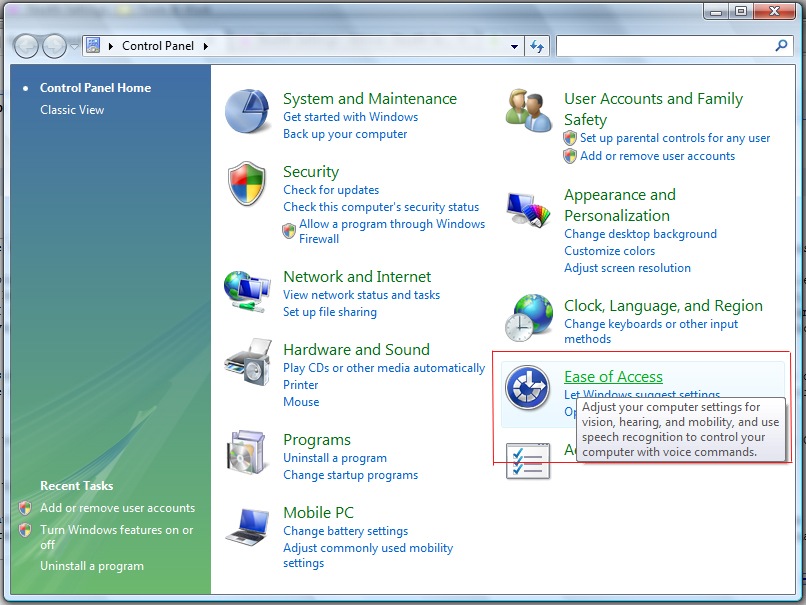The width and height of the screenshot is (806, 605).
Task: Click the User Accounts people icon
Action: (x=528, y=110)
